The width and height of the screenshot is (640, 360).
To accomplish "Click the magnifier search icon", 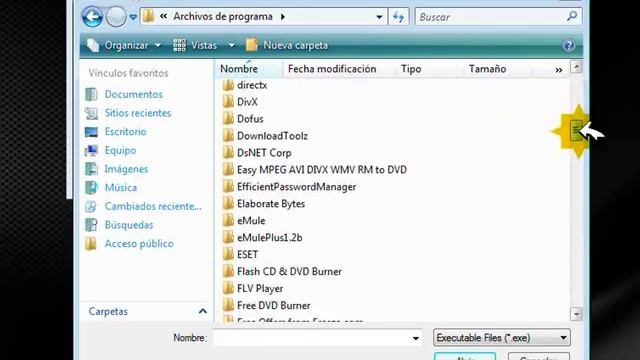I will 572,16.
